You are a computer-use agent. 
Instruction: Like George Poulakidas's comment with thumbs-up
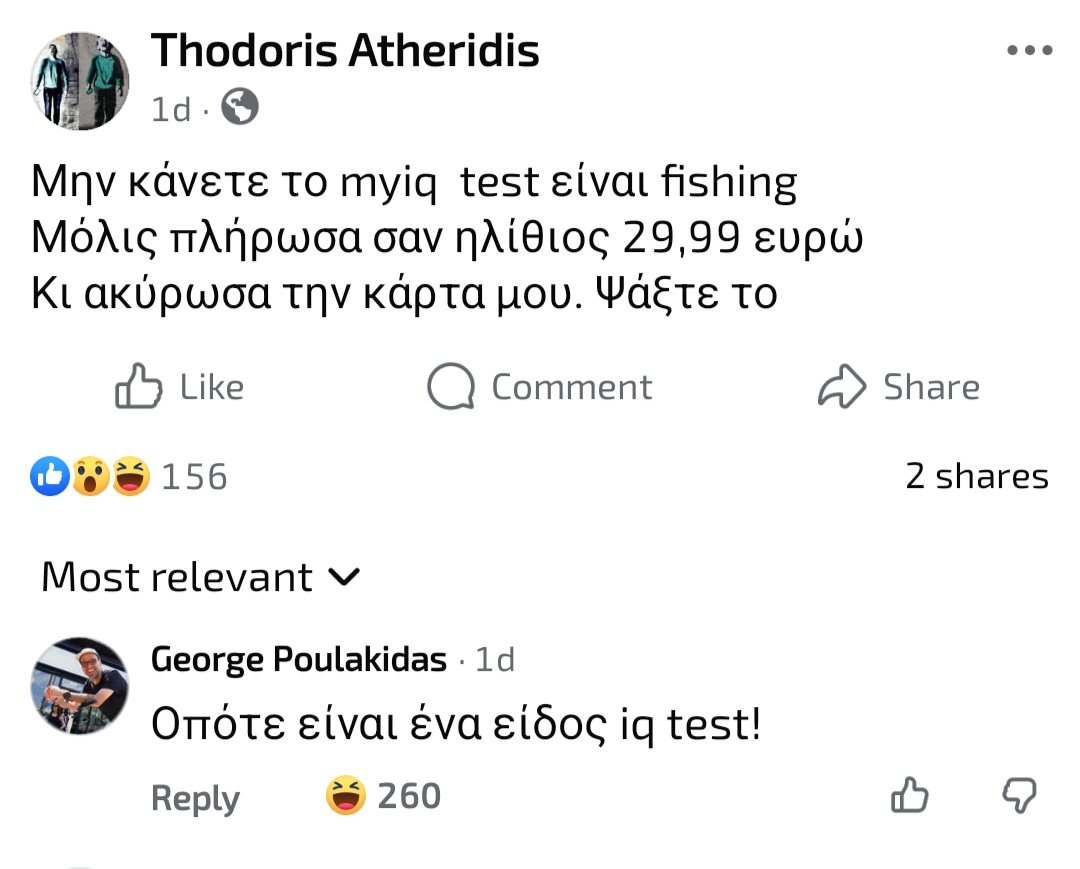pyautogui.click(x=910, y=796)
